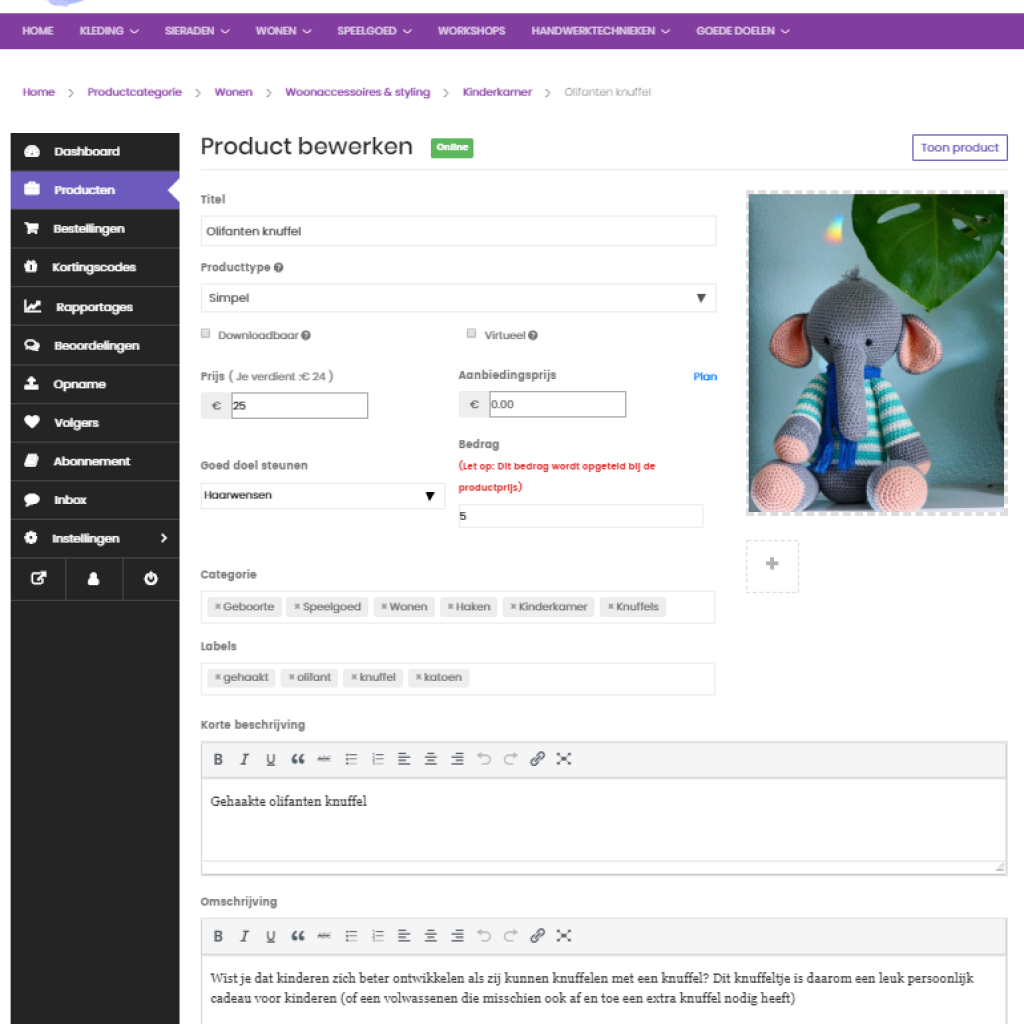Click Workshops in top navigation
The height and width of the screenshot is (1024, 1024).
[471, 31]
